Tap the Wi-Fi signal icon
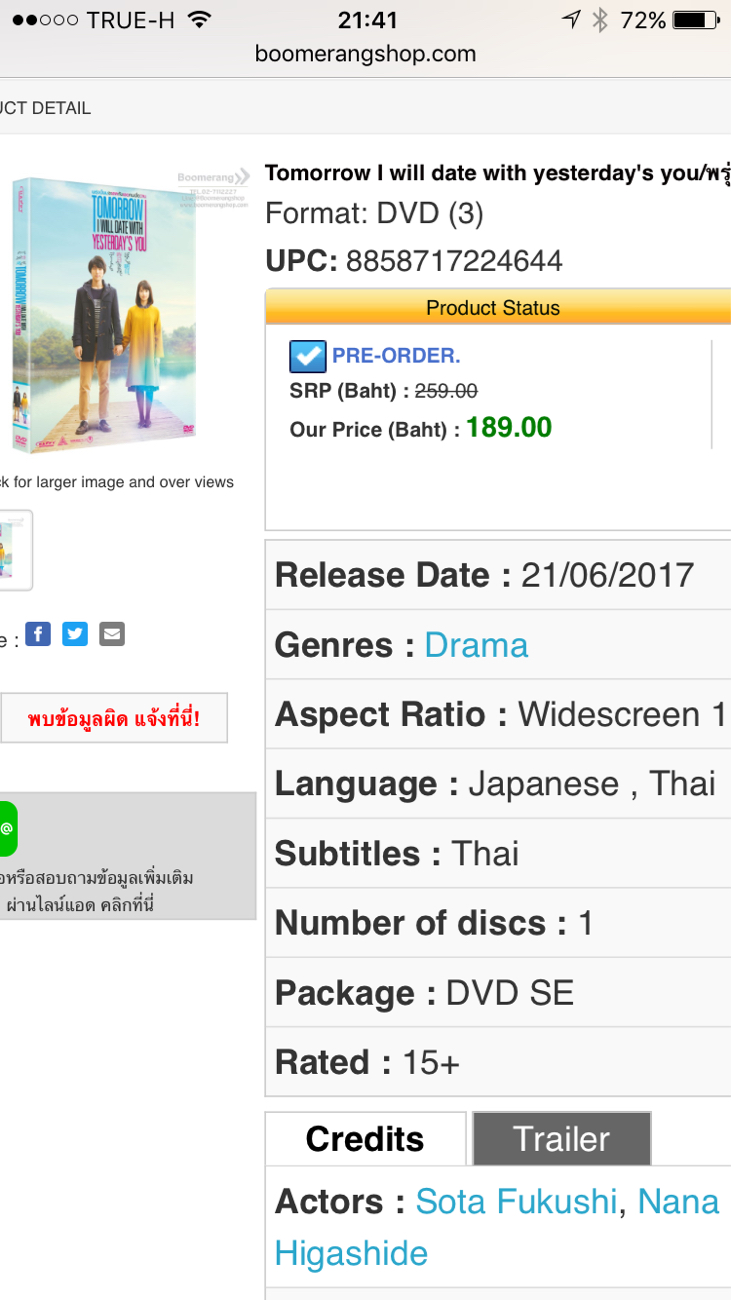The height and width of the screenshot is (1300, 731). point(200,20)
